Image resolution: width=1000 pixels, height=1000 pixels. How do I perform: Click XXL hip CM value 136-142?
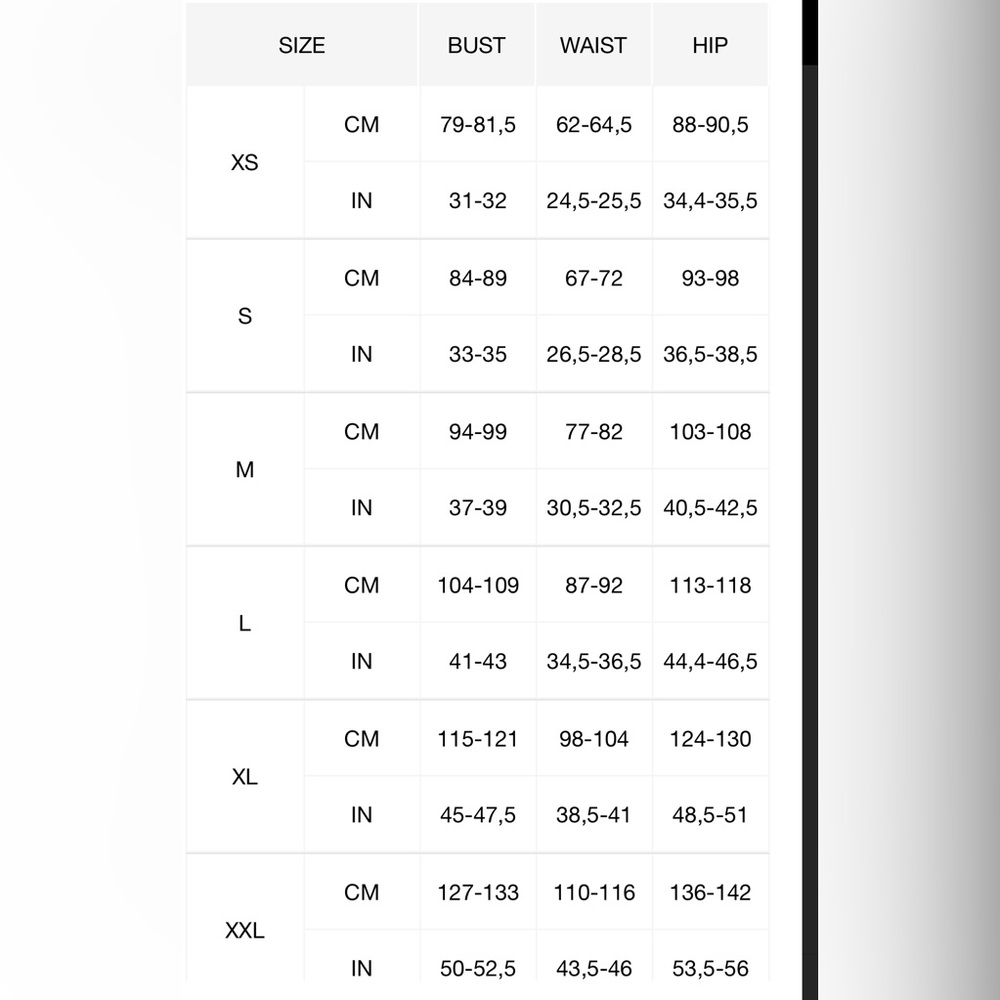(x=710, y=892)
